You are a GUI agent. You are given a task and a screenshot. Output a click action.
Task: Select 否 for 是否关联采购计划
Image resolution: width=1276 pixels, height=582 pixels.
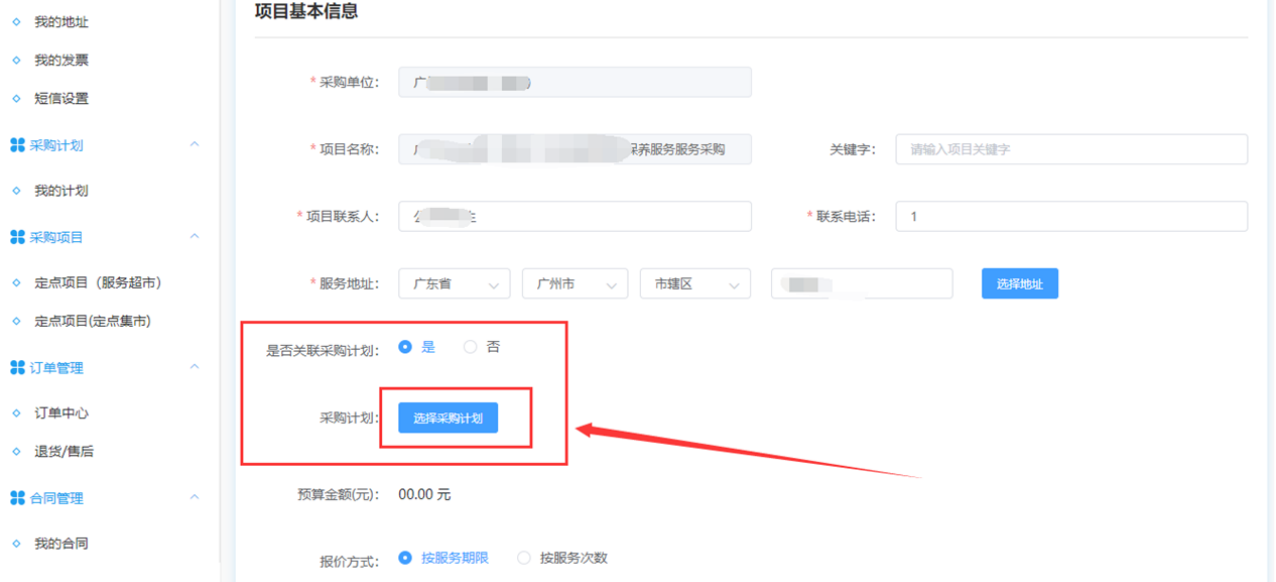pyautogui.click(x=470, y=347)
